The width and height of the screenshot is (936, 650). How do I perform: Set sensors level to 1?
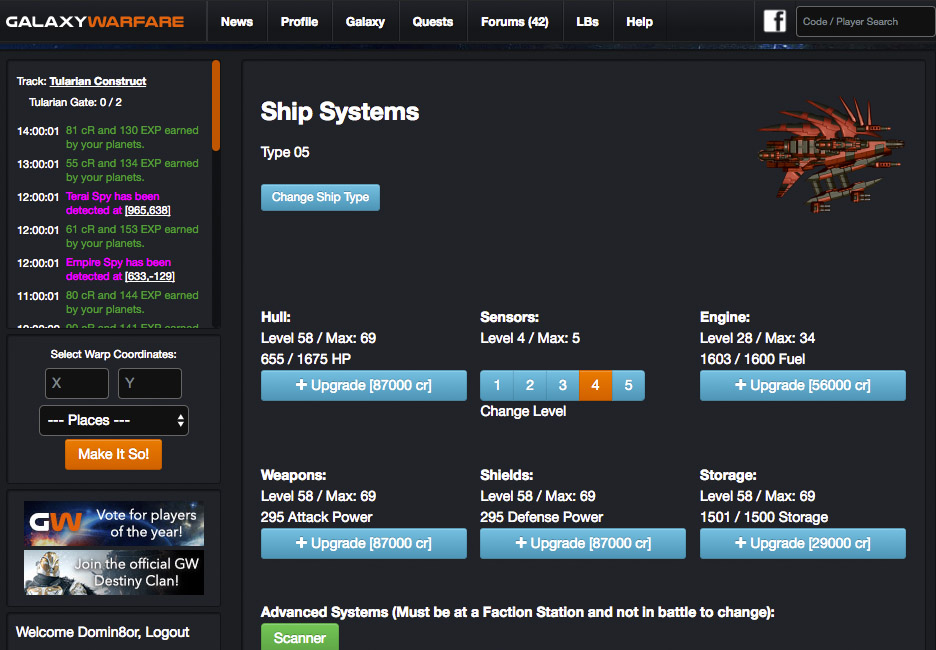click(x=497, y=385)
